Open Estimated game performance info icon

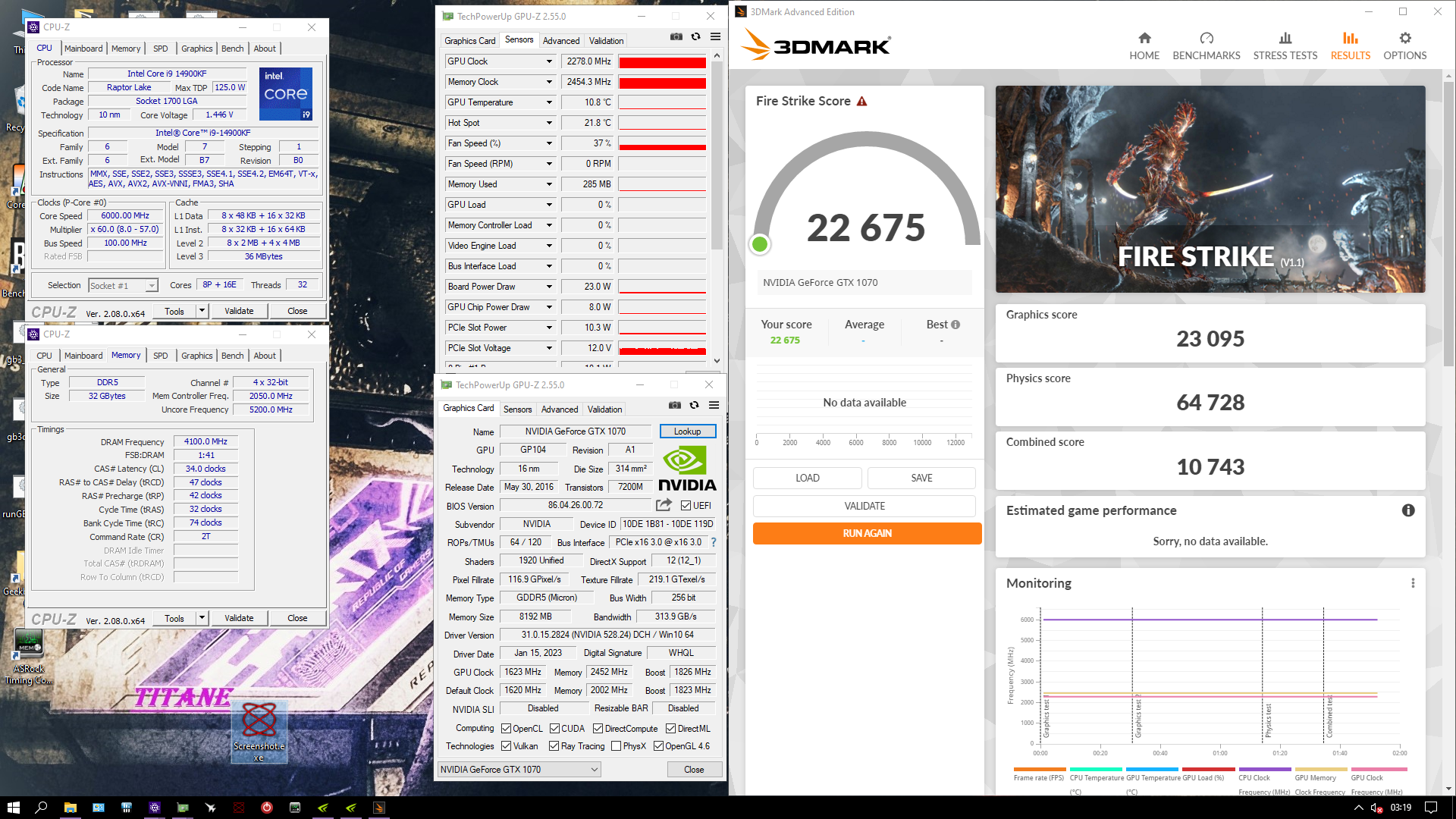coord(1408,510)
